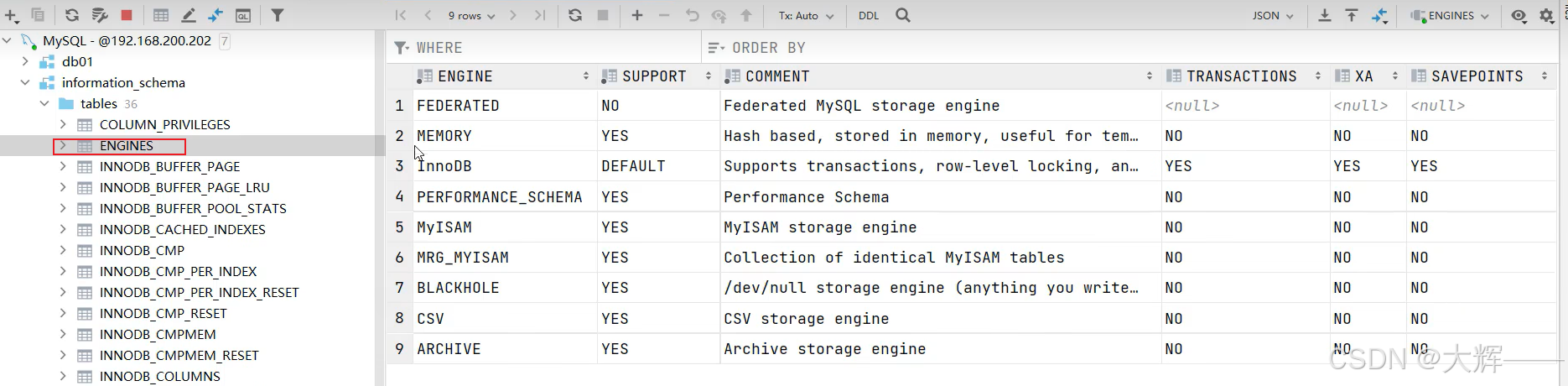Click the red Stop button in database toolbar
The width and height of the screenshot is (1568, 386).
127,15
